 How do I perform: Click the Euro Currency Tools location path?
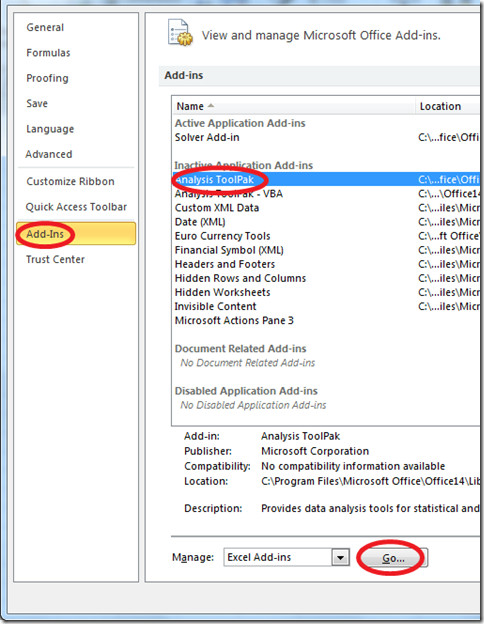pos(449,236)
